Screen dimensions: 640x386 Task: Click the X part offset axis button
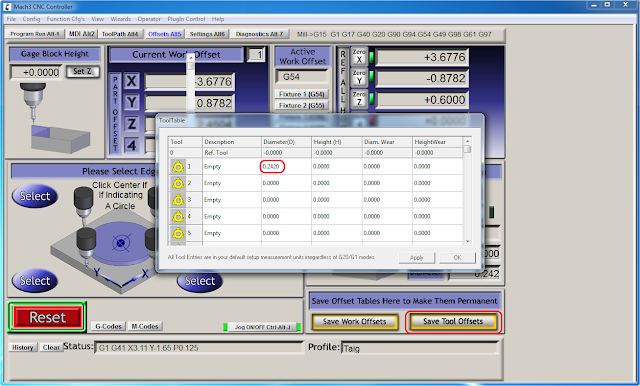pos(131,81)
